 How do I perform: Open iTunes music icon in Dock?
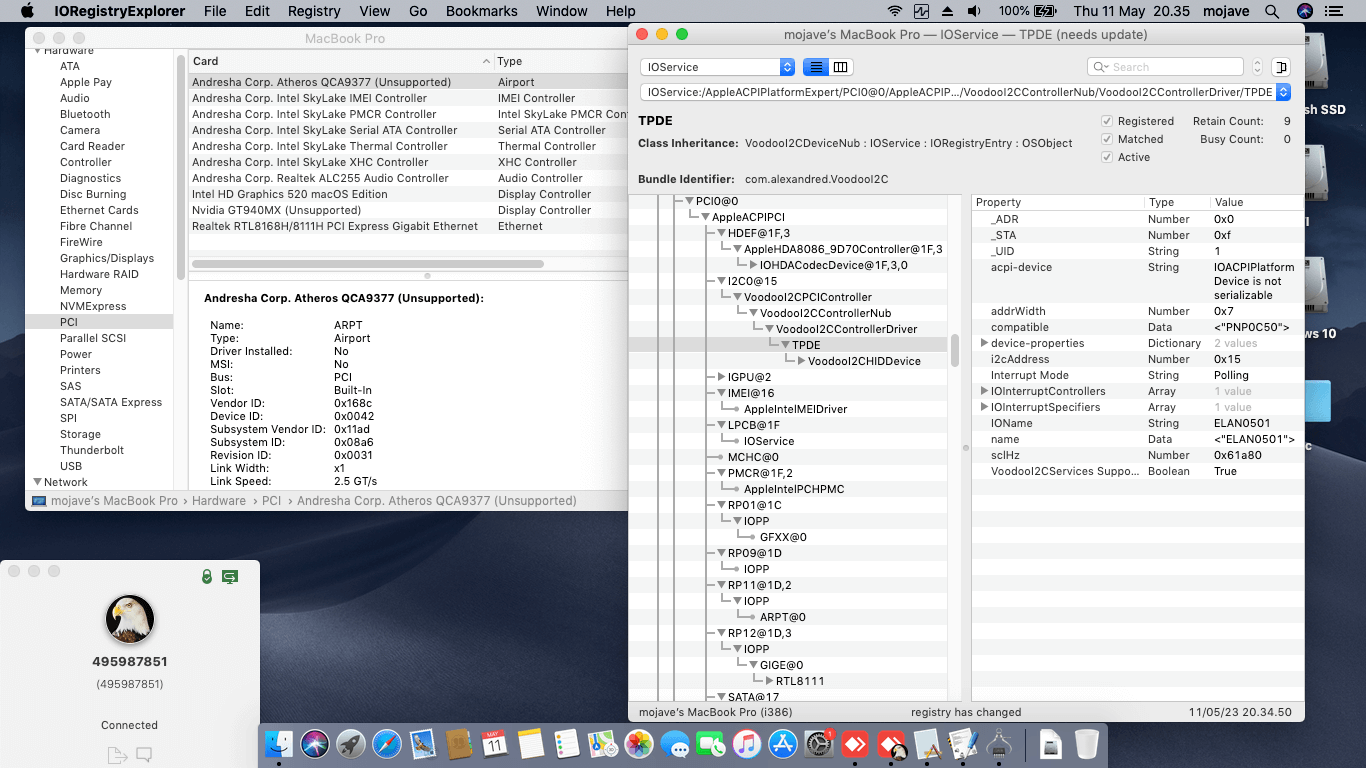pyautogui.click(x=747, y=744)
